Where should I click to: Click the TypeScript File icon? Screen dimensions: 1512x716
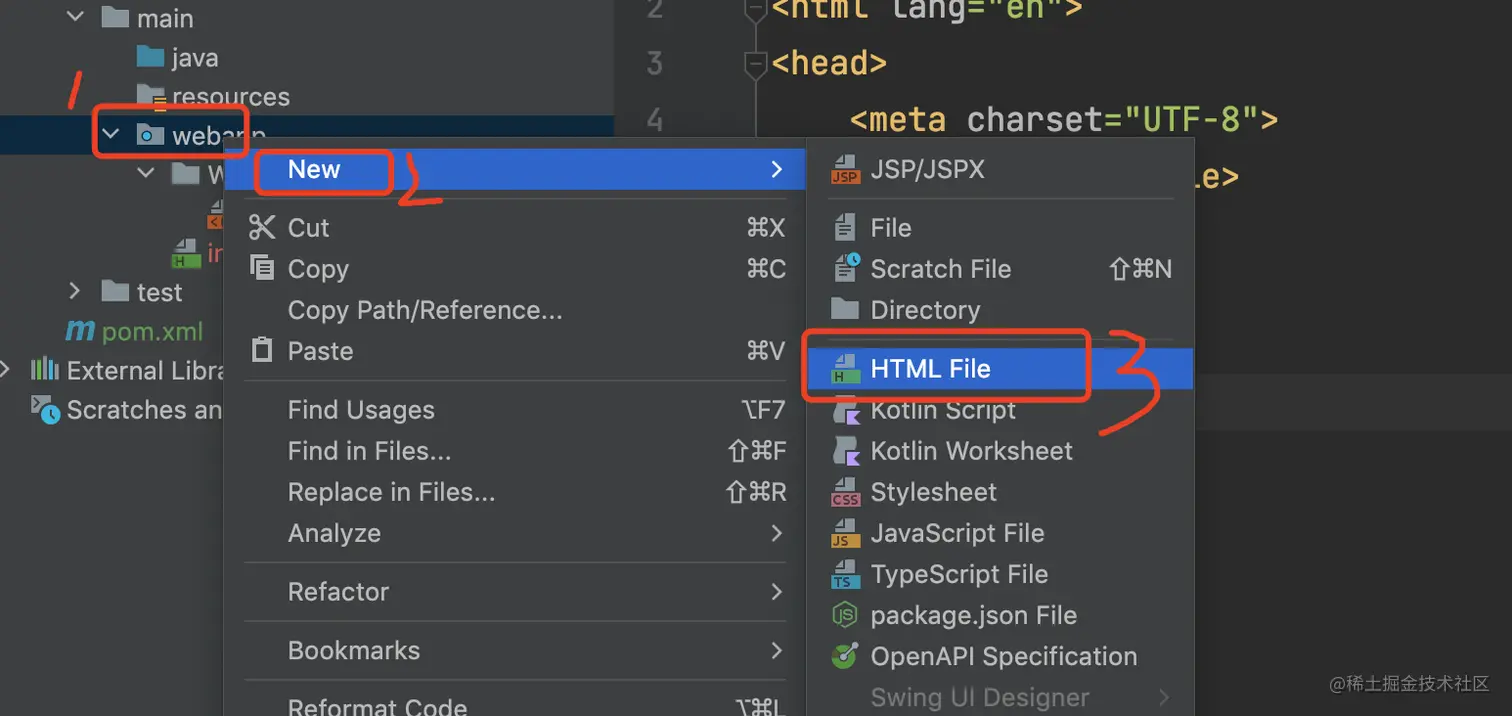point(846,574)
